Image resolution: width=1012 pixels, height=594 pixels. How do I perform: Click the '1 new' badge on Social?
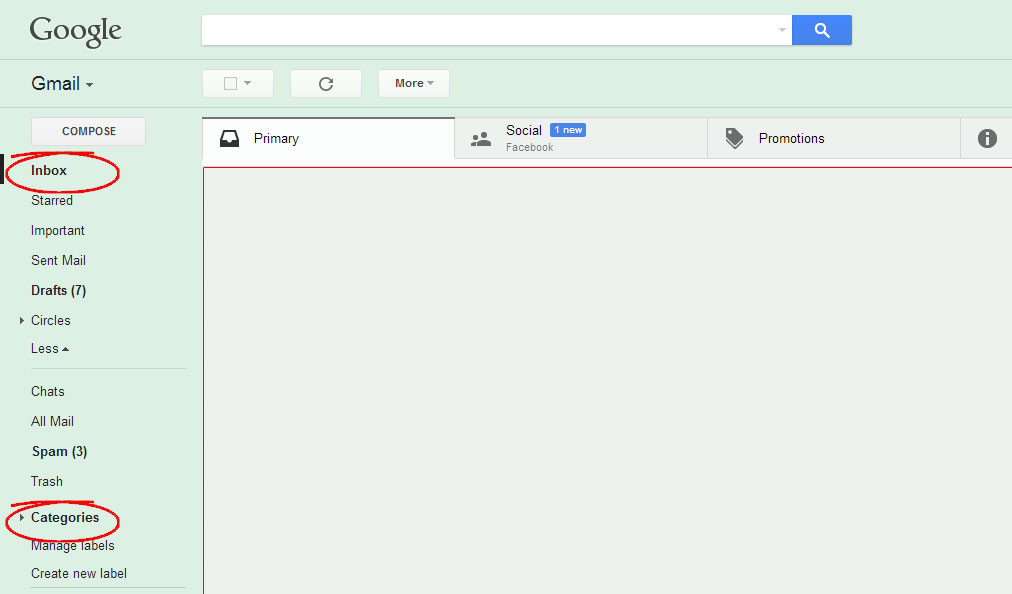point(568,130)
